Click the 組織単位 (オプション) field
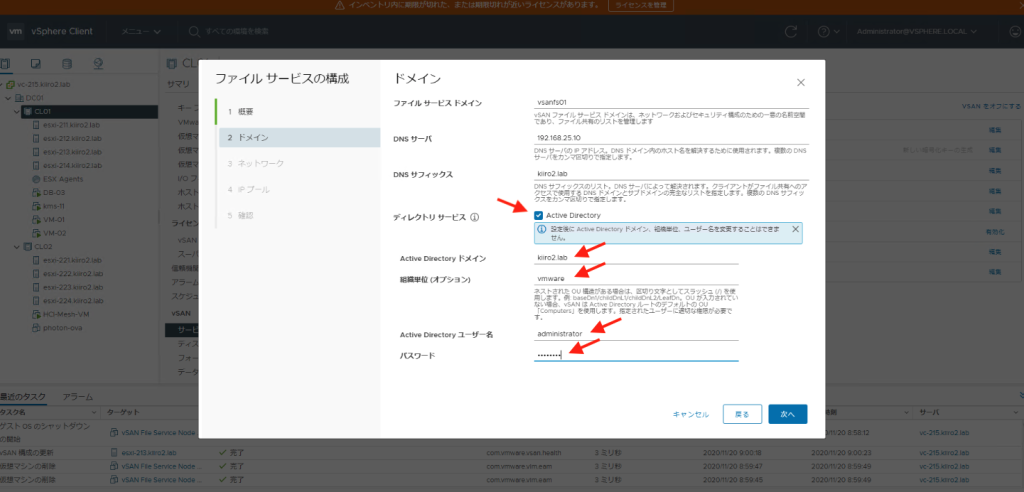This screenshot has height=492, width=1024. (x=636, y=278)
